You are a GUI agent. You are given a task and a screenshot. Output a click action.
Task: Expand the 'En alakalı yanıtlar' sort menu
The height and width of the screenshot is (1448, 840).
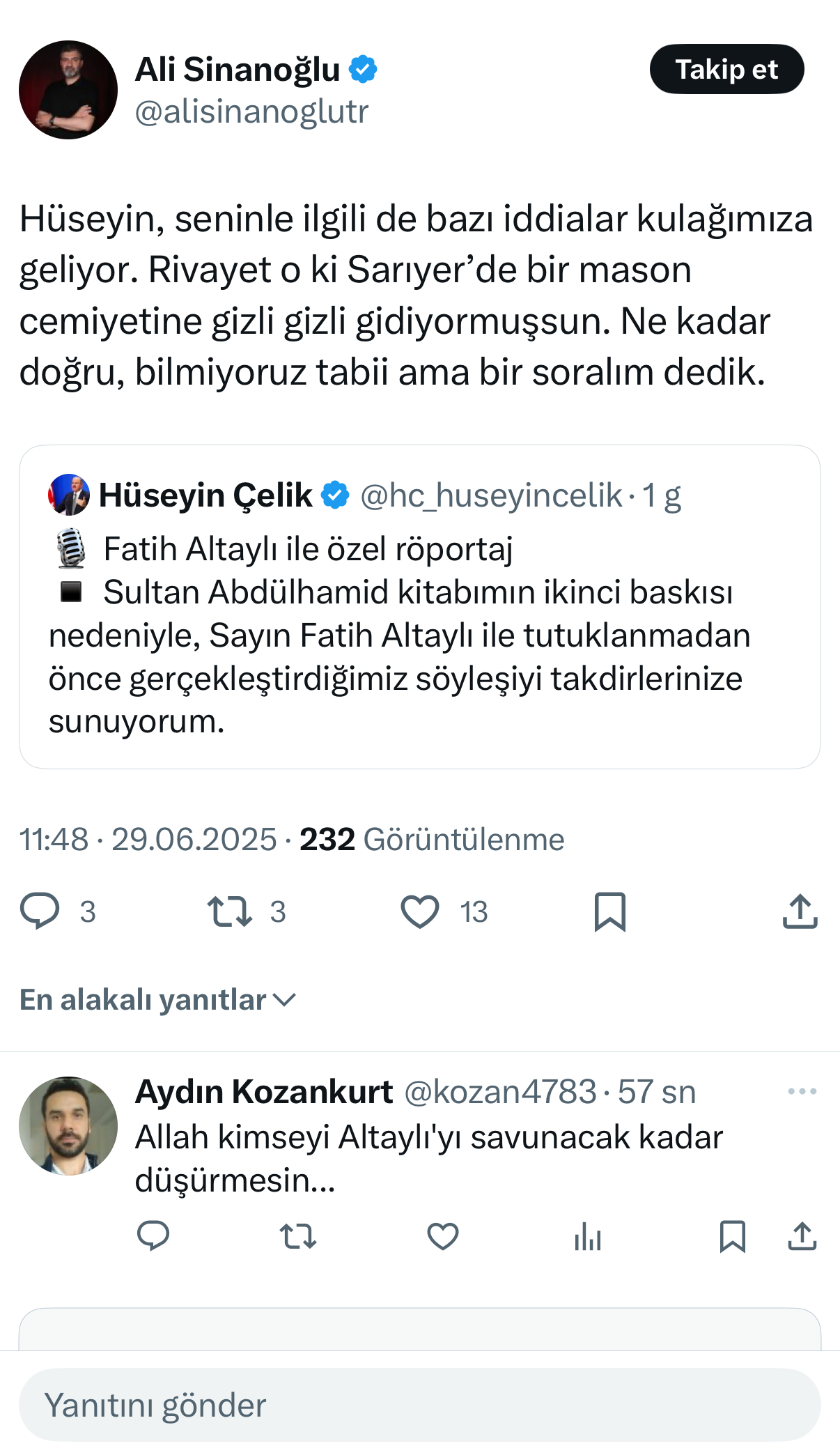click(x=158, y=1000)
